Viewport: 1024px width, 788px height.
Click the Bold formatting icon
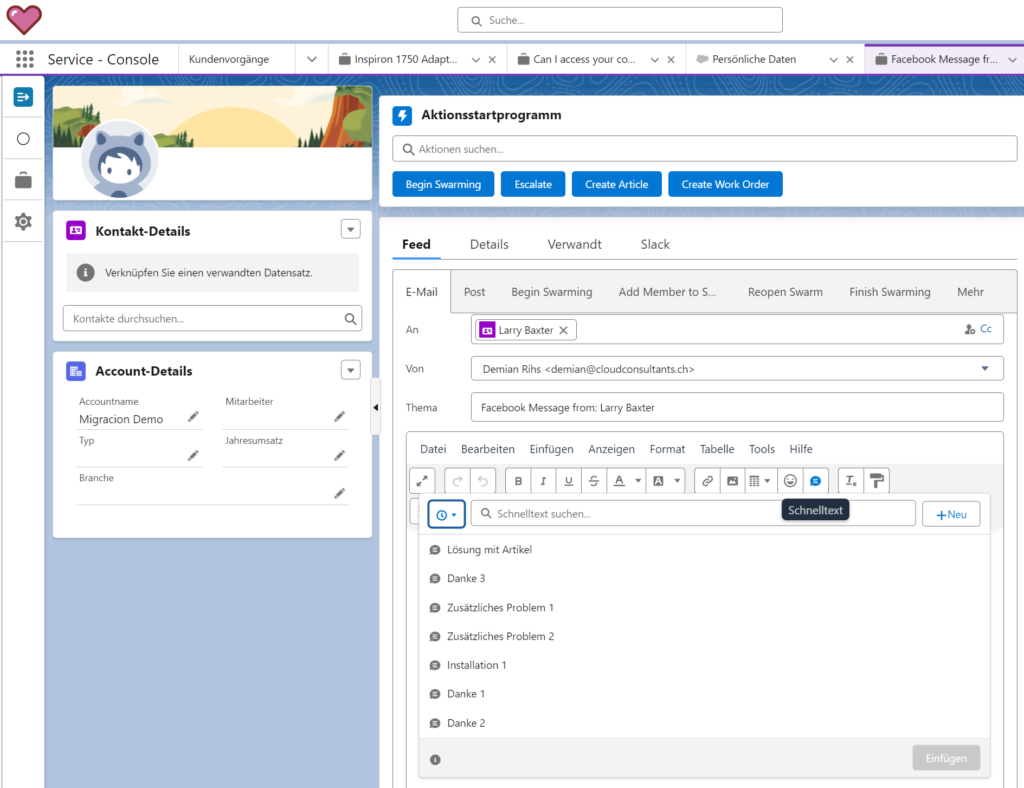518,481
